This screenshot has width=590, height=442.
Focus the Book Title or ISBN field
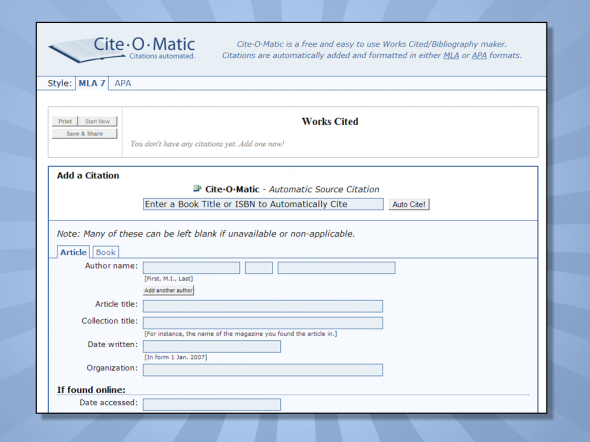pyautogui.click(x=263, y=204)
